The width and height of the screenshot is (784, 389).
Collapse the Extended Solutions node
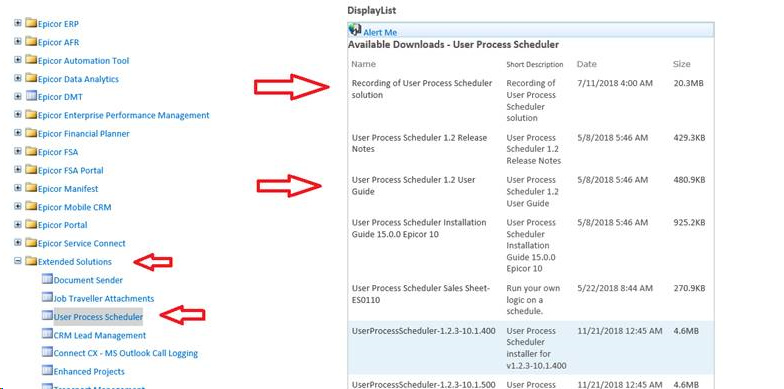[18, 261]
